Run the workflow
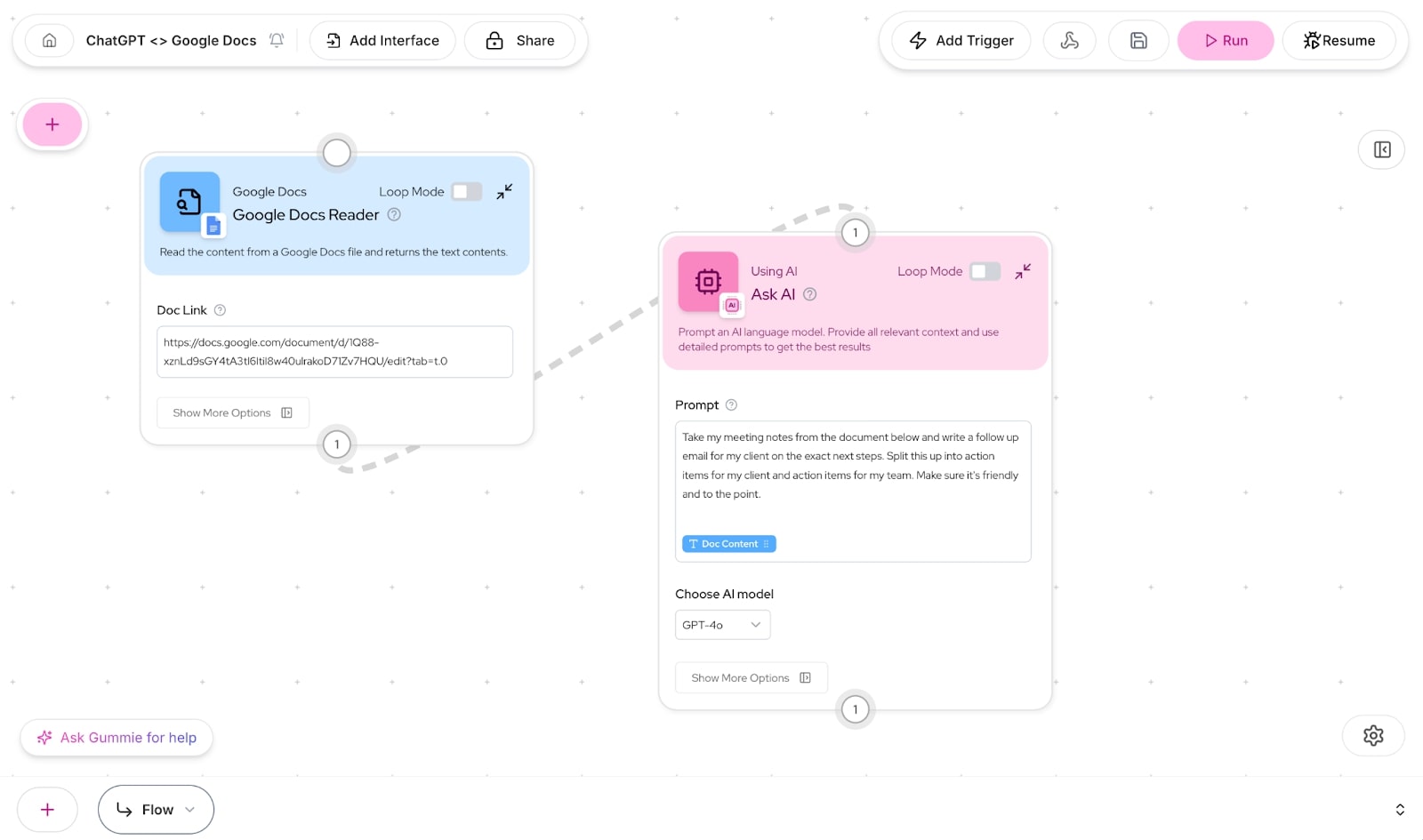Screen dimensions: 1423x840 pyautogui.click(x=1226, y=40)
